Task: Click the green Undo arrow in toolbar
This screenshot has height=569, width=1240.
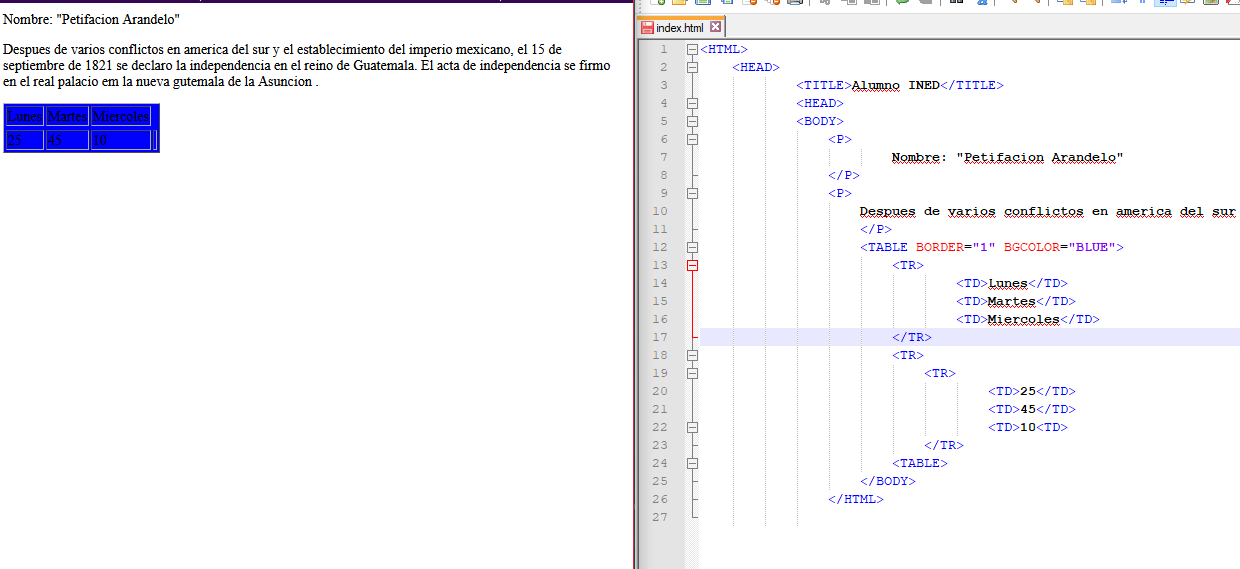Action: point(901,3)
